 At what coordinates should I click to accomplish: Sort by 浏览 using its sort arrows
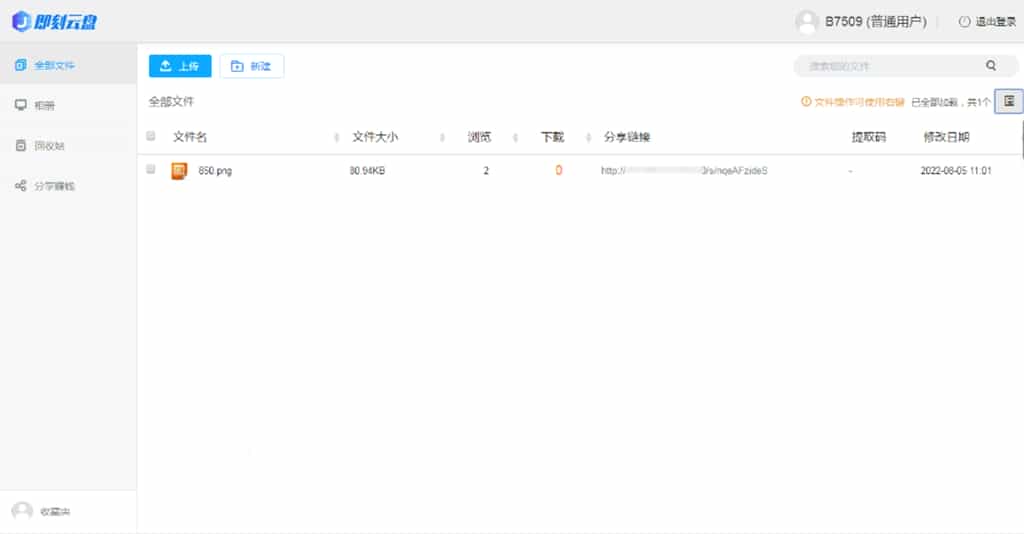pos(515,137)
